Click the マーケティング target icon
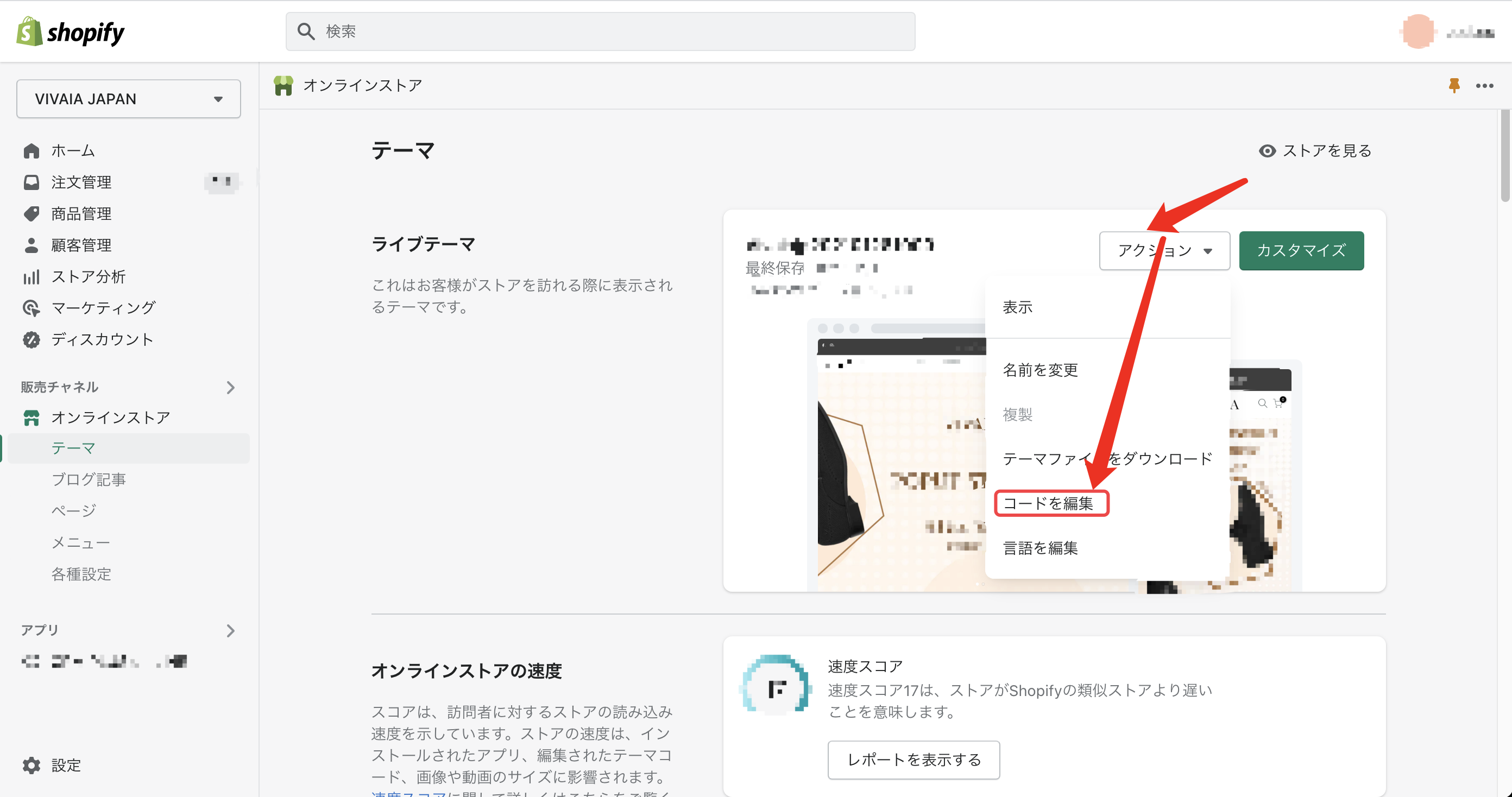Viewport: 1512px width, 797px height. coord(31,307)
